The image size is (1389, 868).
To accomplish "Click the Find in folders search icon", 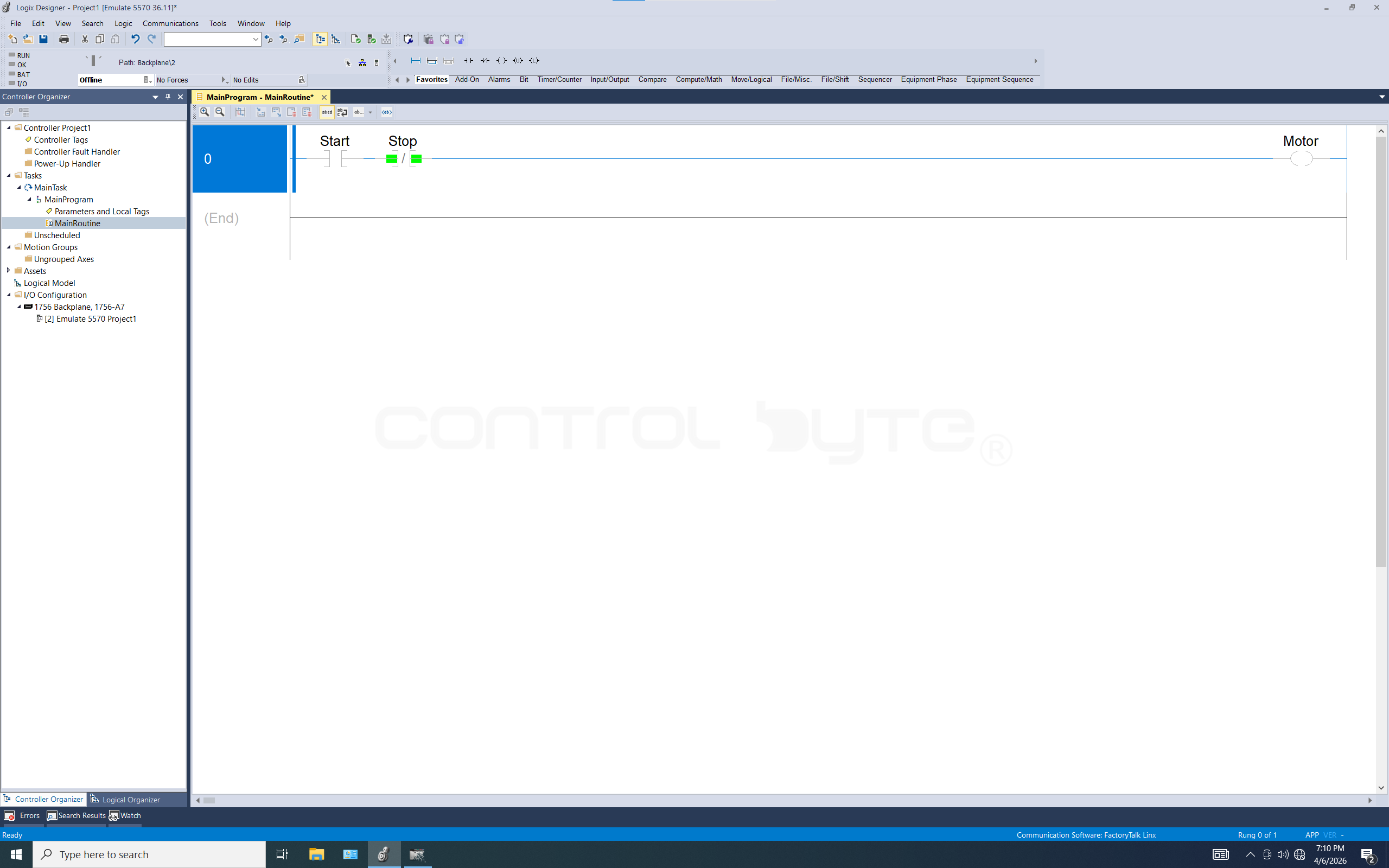I will [x=299, y=39].
